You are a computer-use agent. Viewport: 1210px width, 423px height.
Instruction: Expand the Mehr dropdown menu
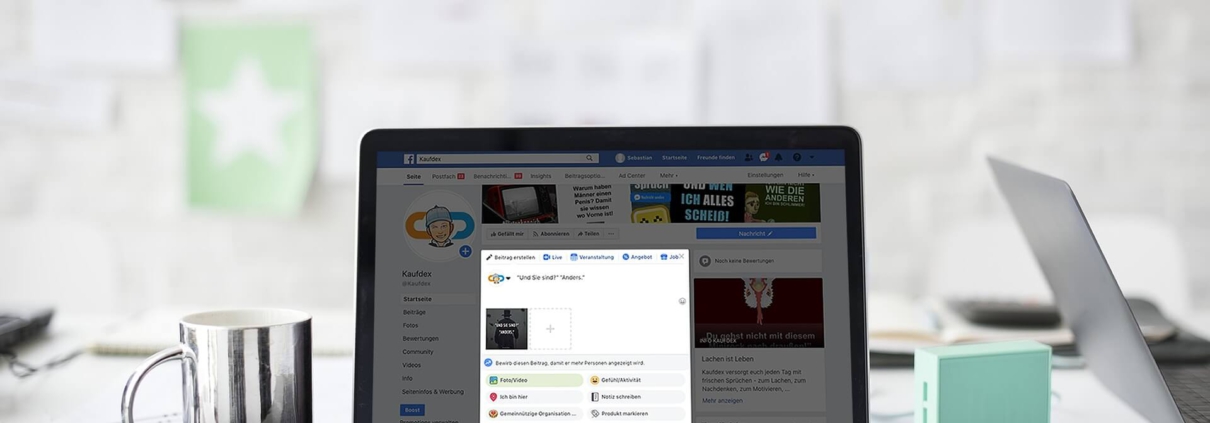pyautogui.click(x=668, y=175)
